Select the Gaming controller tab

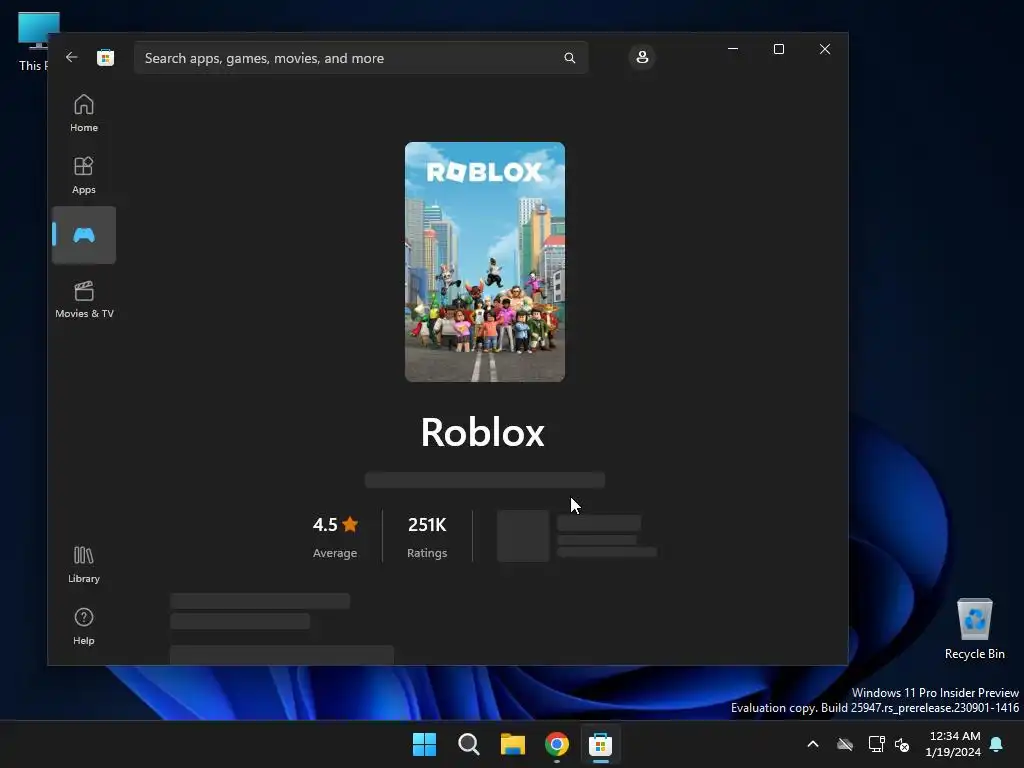tap(84, 235)
